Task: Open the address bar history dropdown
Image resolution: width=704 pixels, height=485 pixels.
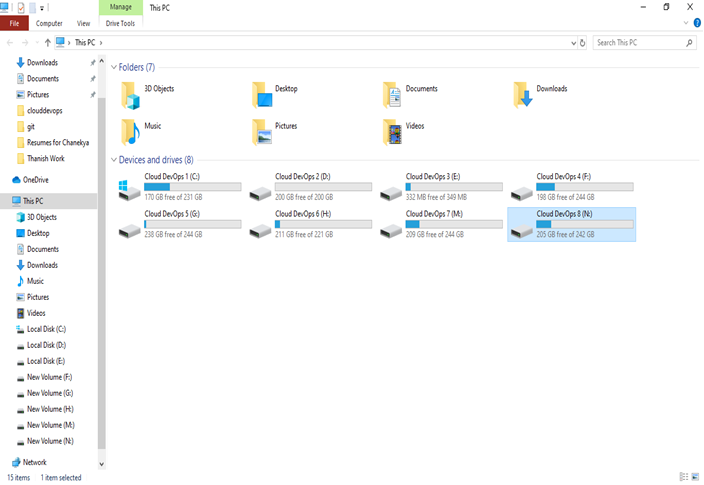Action: coord(572,43)
